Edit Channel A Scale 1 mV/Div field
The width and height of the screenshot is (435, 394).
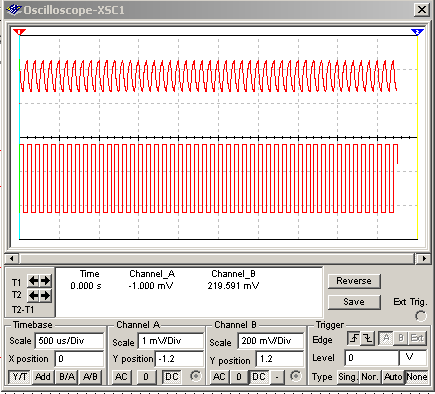point(170,341)
